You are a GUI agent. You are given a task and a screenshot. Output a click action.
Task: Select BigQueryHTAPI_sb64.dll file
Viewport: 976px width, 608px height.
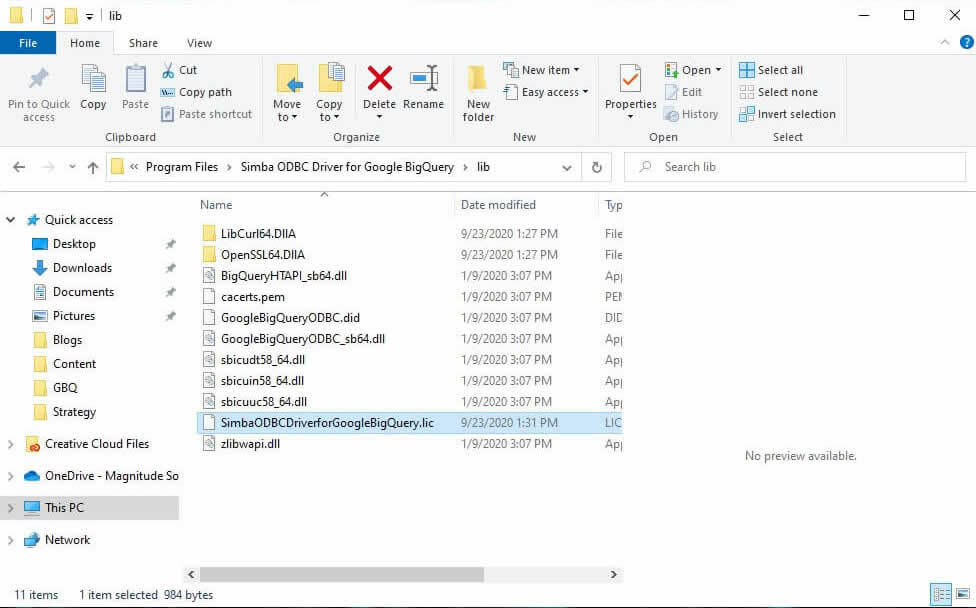(x=284, y=276)
